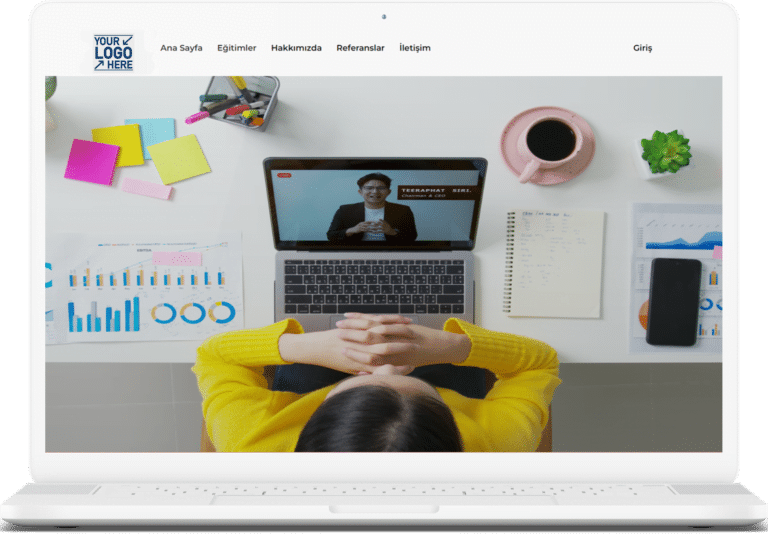Open the Ana Sayfa menu item
The width and height of the screenshot is (768, 534).
point(181,48)
